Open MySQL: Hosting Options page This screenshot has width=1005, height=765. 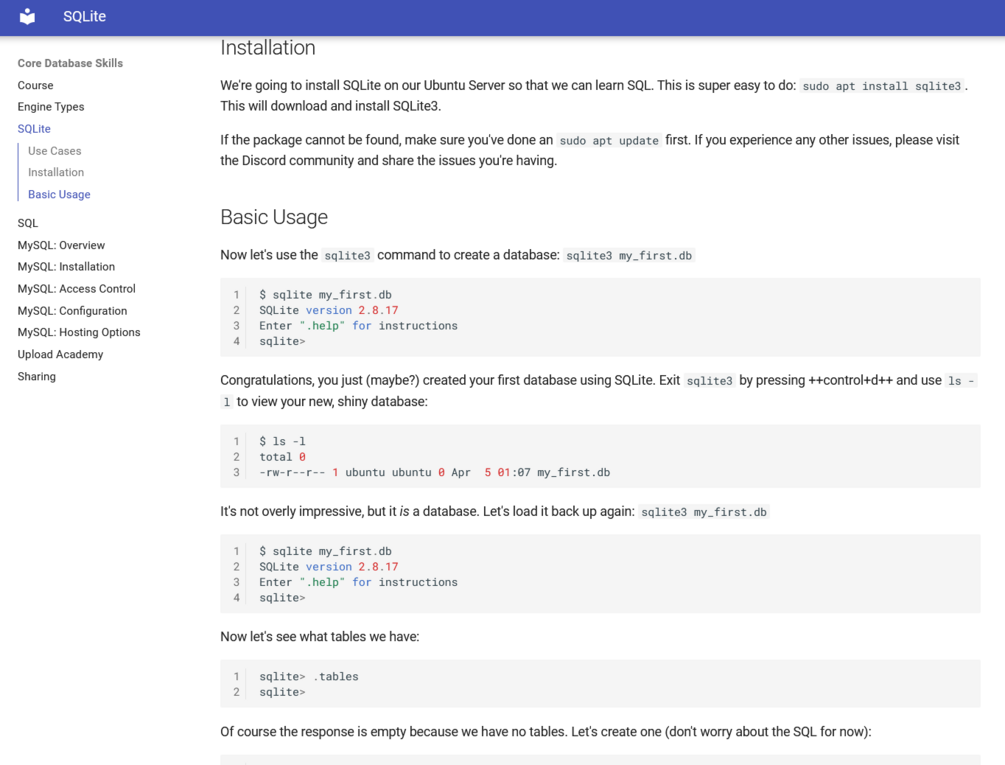click(x=78, y=332)
